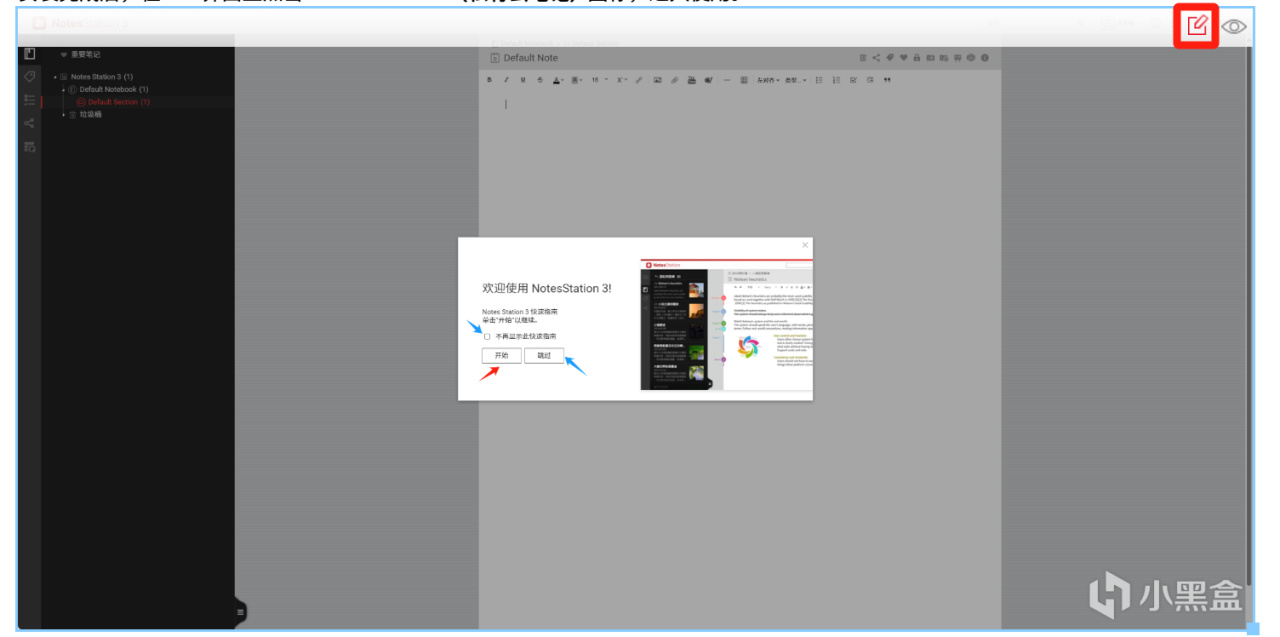Click the indent icon in the toolbar

[x=870, y=80]
